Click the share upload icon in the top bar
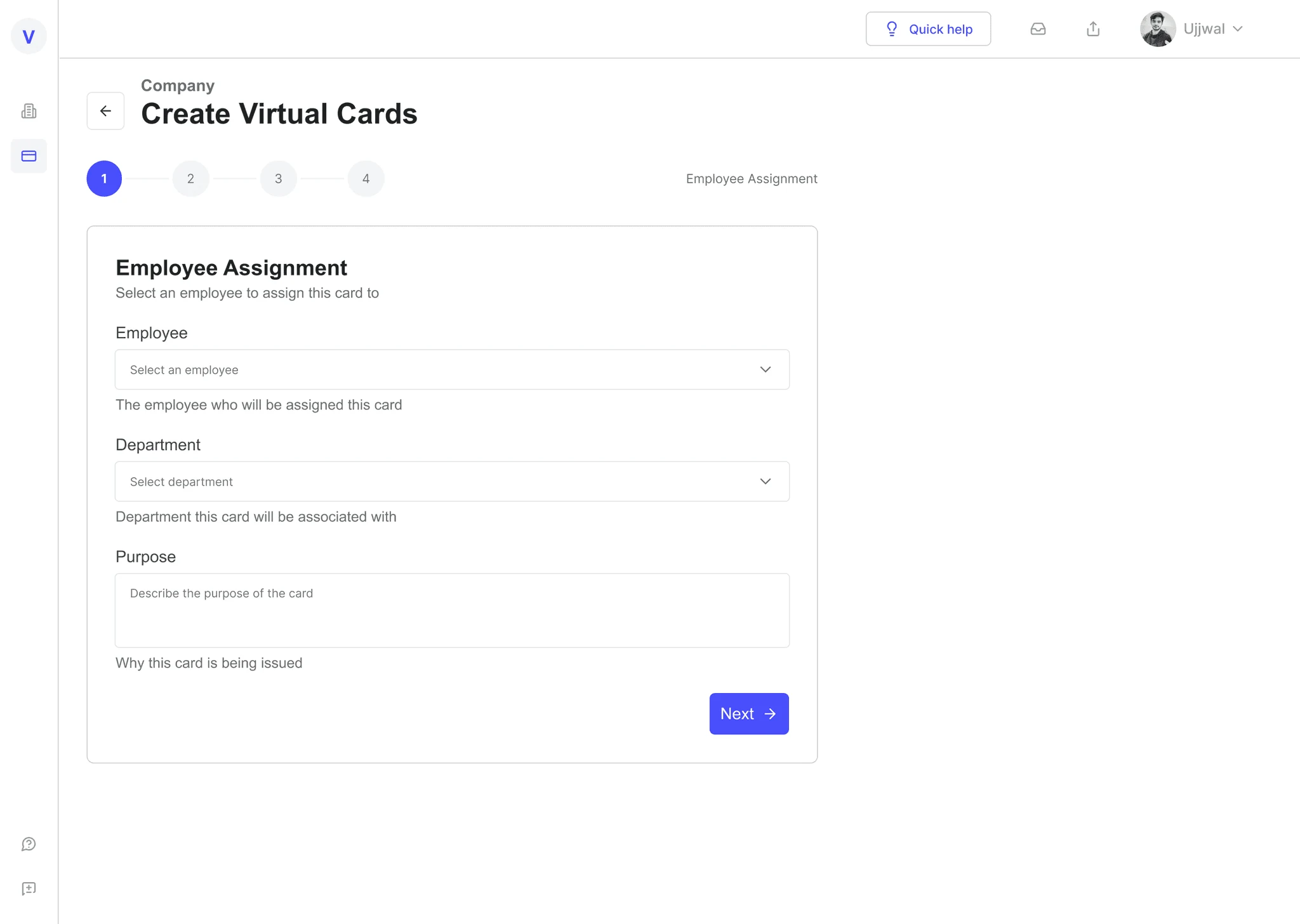Viewport: 1300px width, 924px height. (x=1093, y=29)
